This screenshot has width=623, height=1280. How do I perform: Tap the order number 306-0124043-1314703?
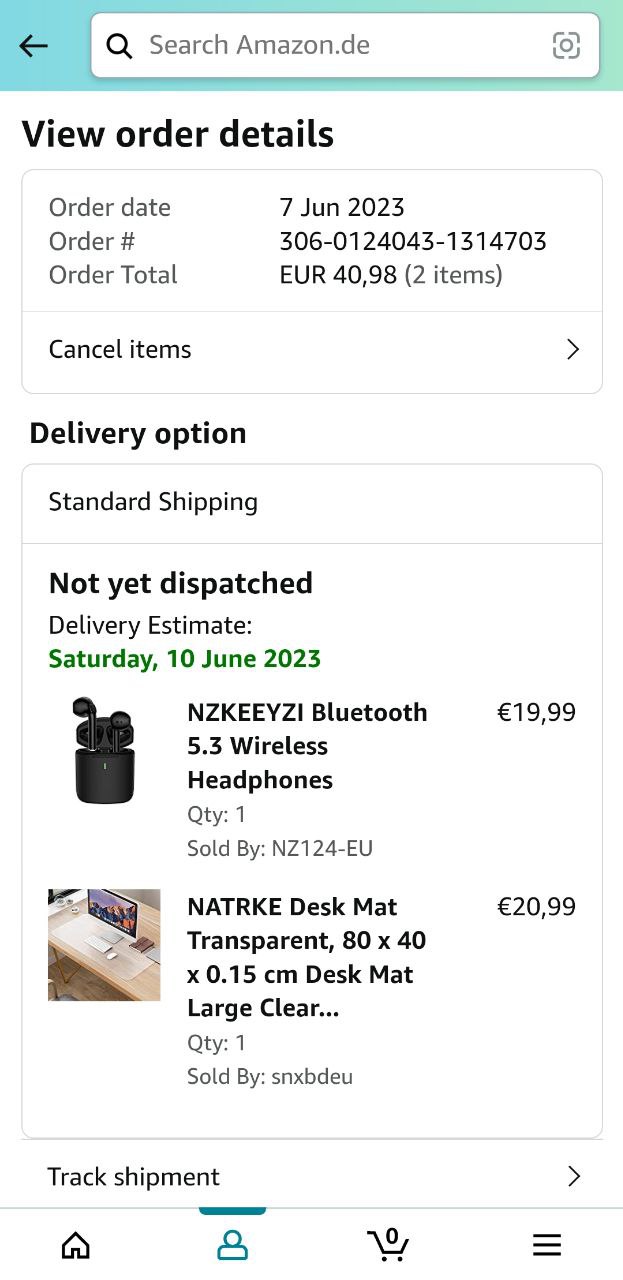[x=413, y=241]
